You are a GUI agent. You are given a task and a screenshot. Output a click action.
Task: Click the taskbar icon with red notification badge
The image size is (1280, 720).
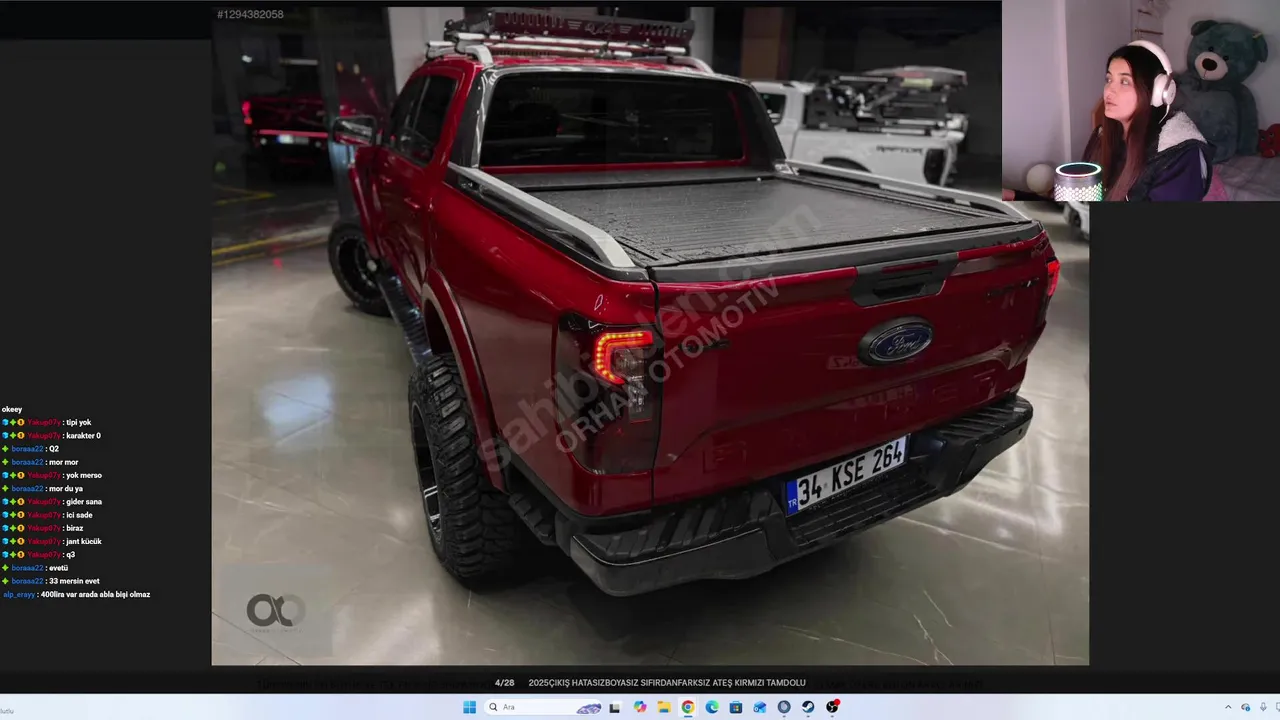832,707
